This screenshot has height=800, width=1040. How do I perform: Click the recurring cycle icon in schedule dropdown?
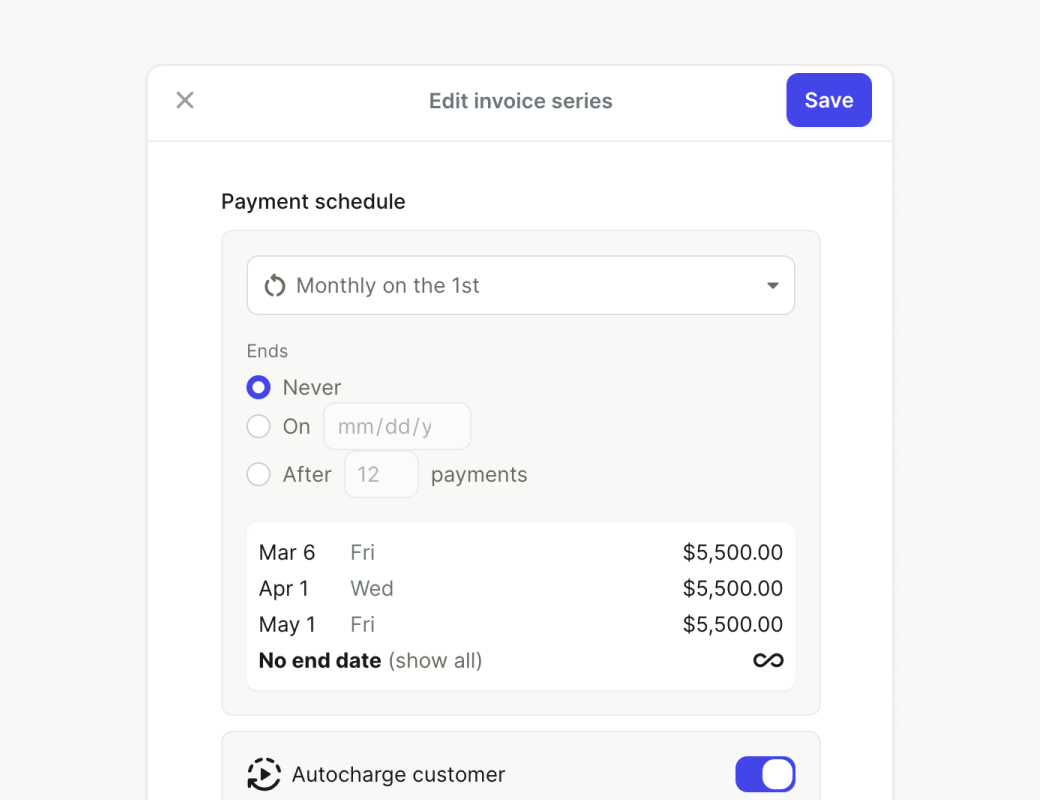coord(274,286)
